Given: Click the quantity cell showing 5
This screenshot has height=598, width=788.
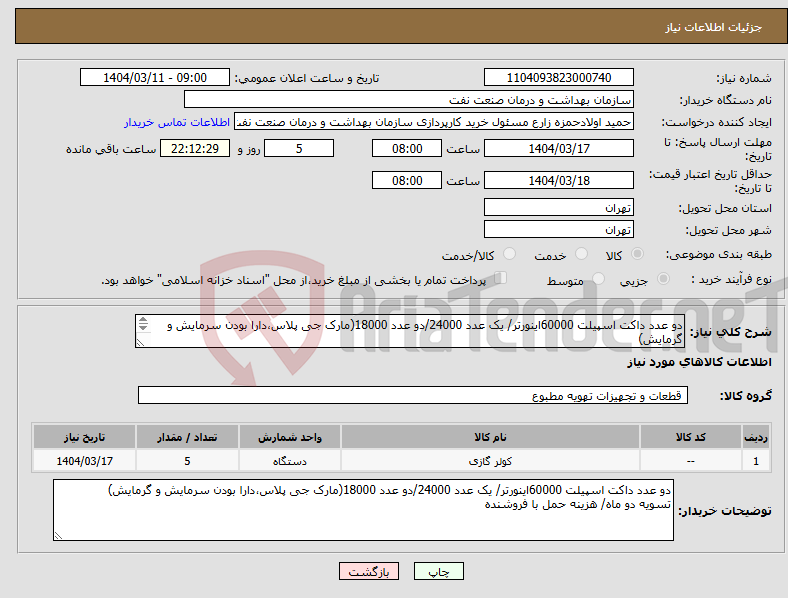Looking at the screenshot, I should click(x=187, y=461).
